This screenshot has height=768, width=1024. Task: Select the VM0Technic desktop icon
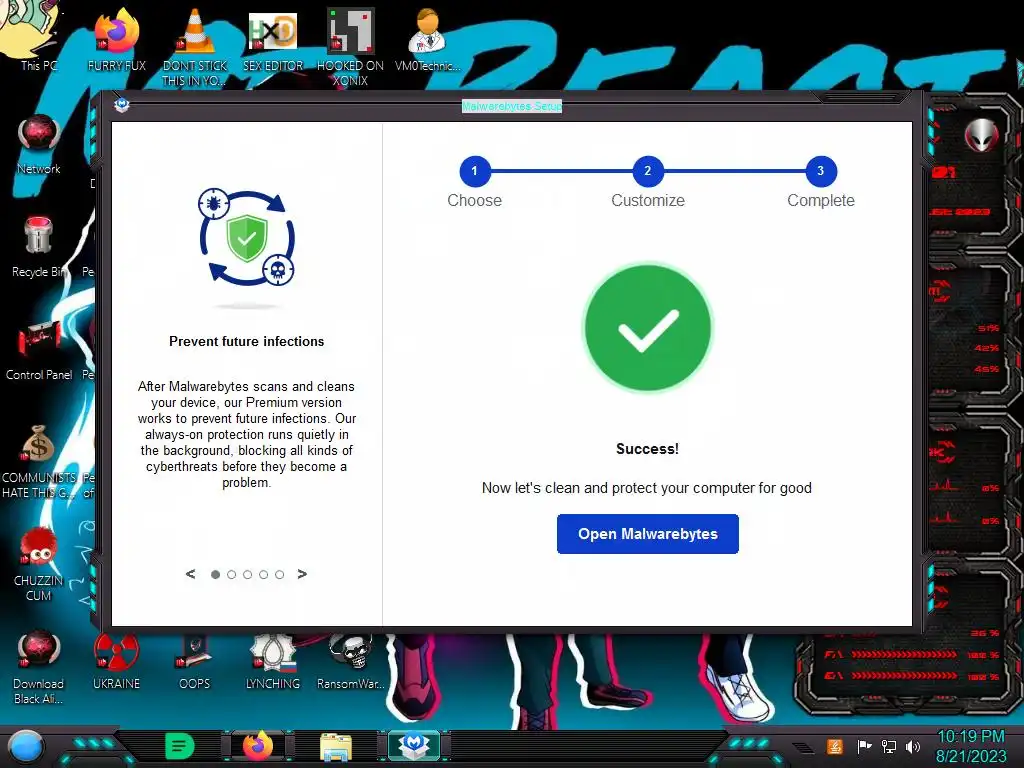(x=427, y=40)
